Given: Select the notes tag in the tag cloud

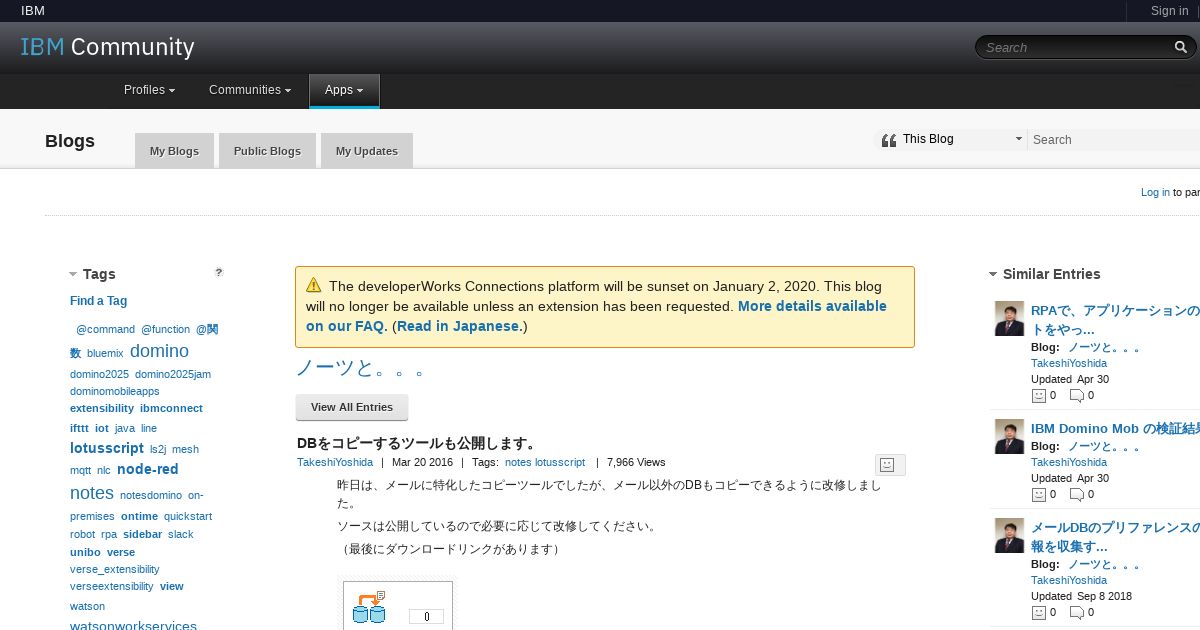Looking at the screenshot, I should 92,493.
